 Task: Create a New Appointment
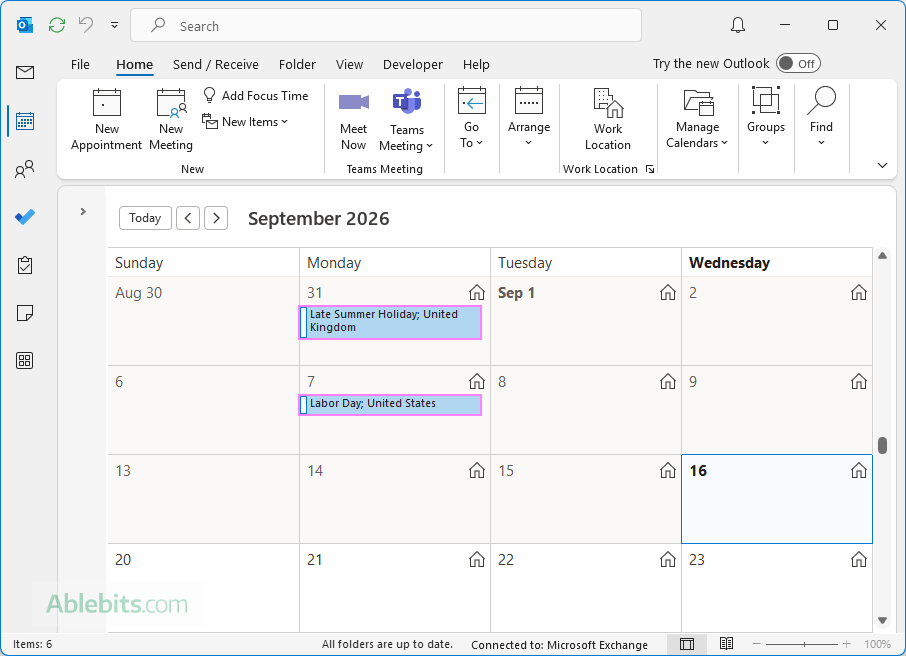pos(106,120)
